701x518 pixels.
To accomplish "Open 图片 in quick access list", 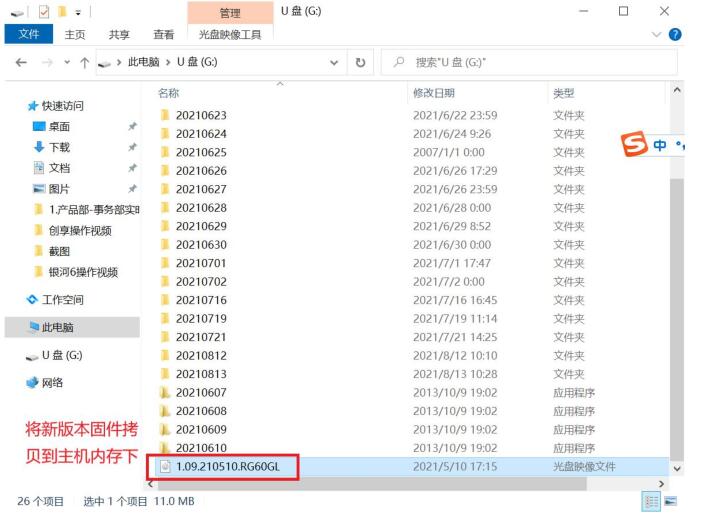I will [x=59, y=189].
